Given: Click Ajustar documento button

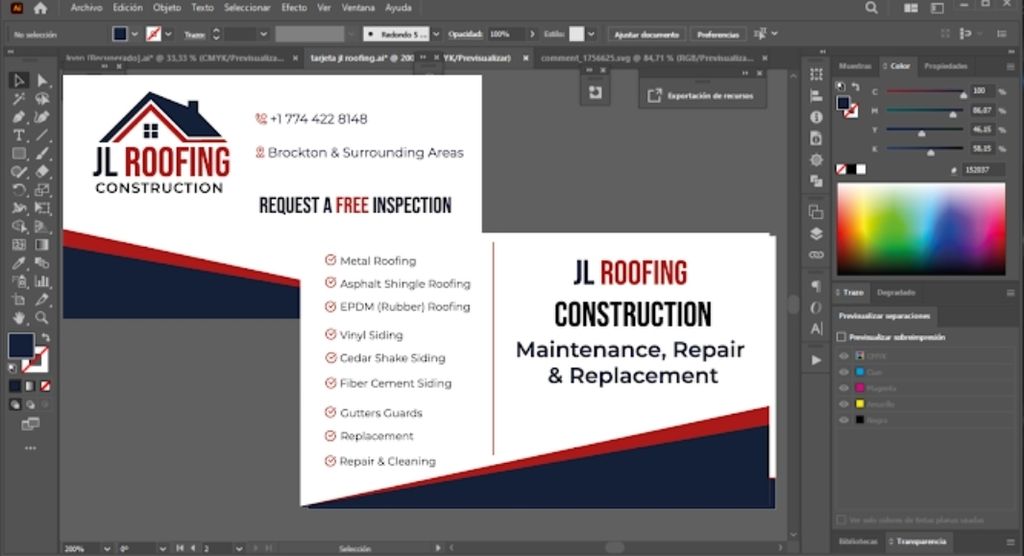Looking at the screenshot, I should click(x=647, y=34).
